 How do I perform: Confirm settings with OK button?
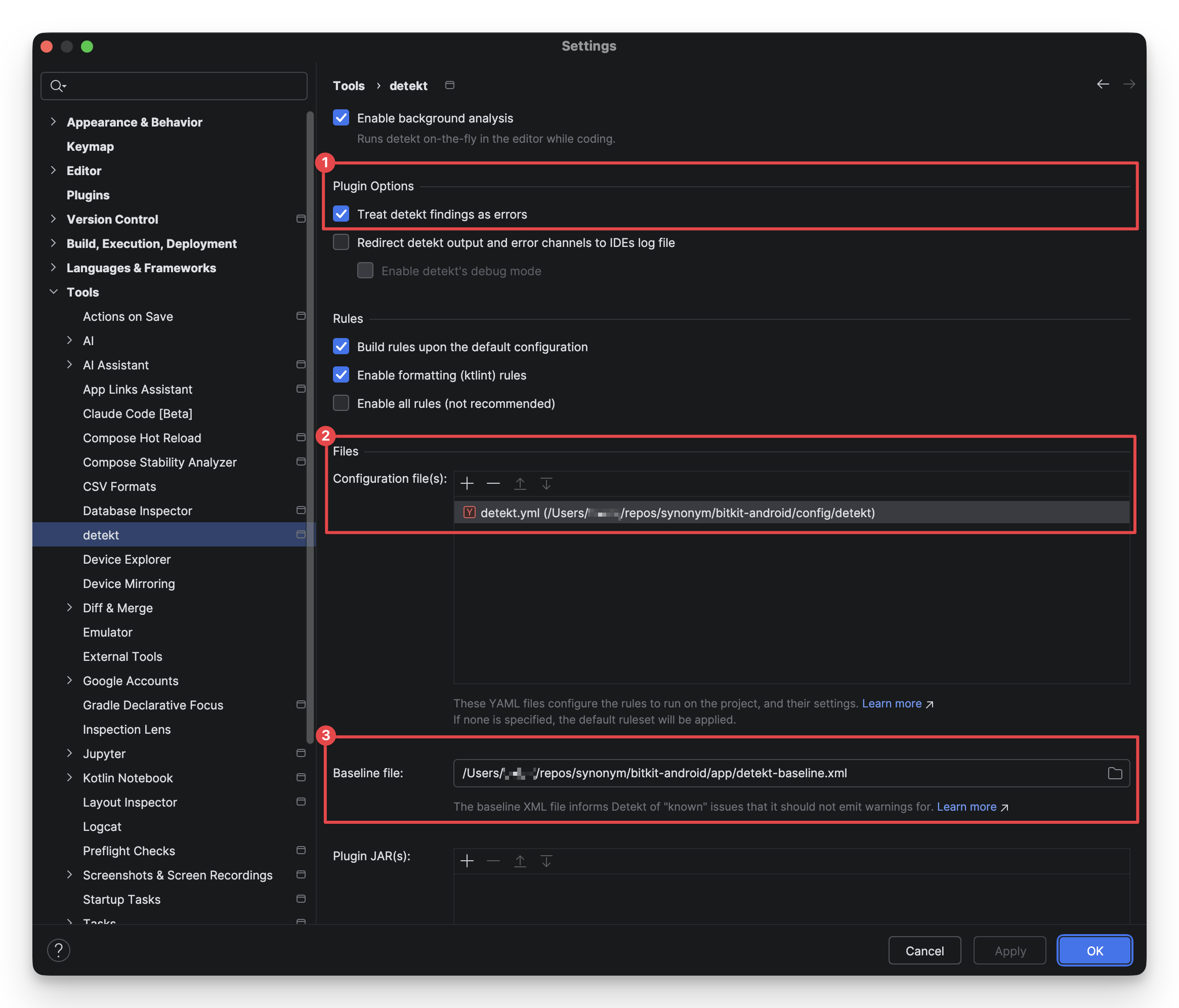(x=1094, y=950)
